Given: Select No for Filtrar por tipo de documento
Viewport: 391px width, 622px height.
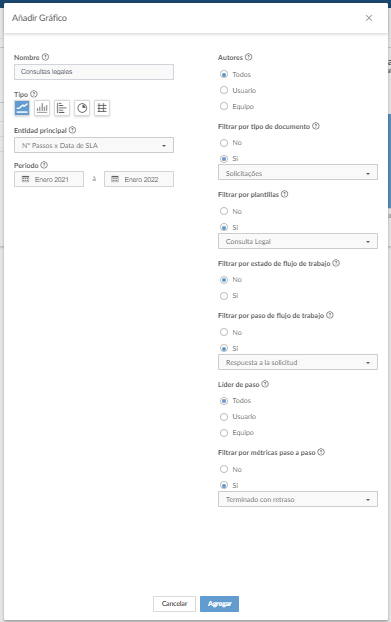Looking at the screenshot, I should (224, 142).
